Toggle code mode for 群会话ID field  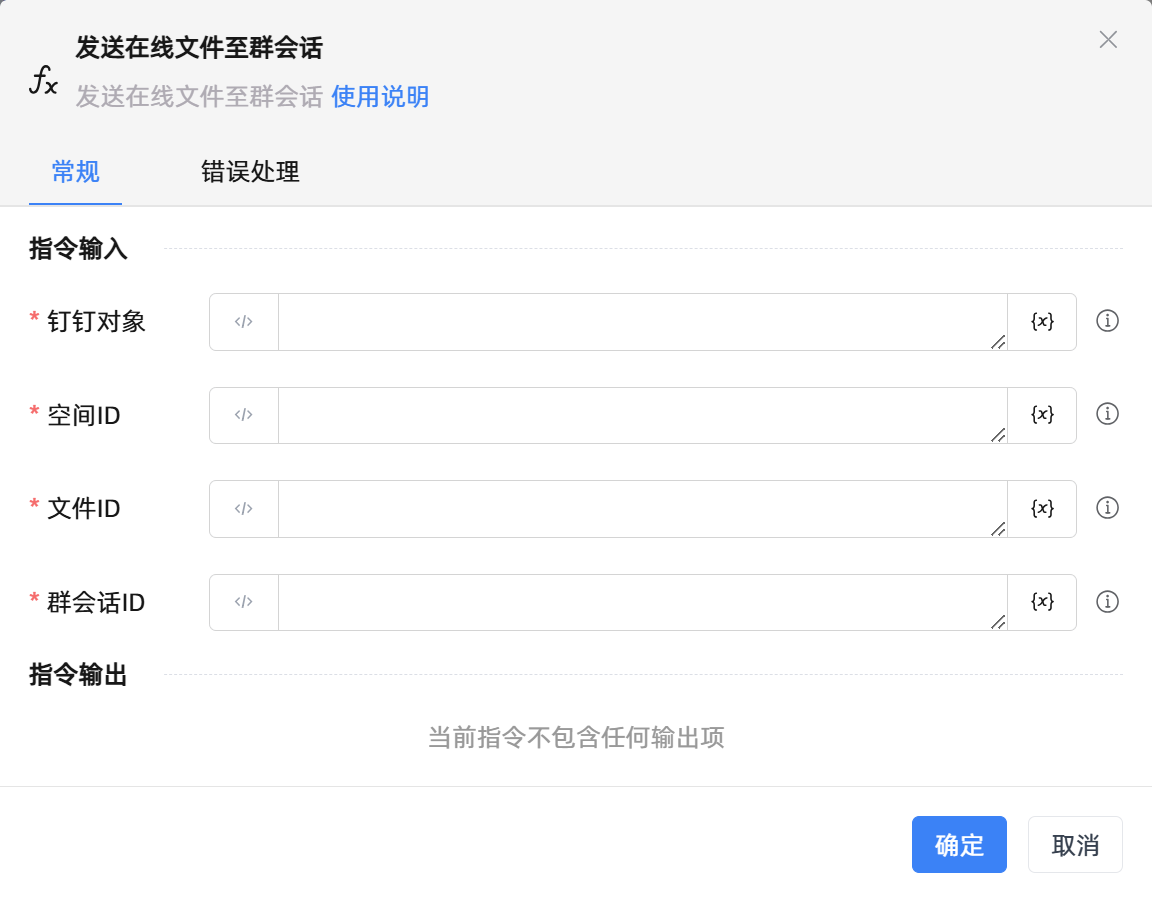(244, 602)
